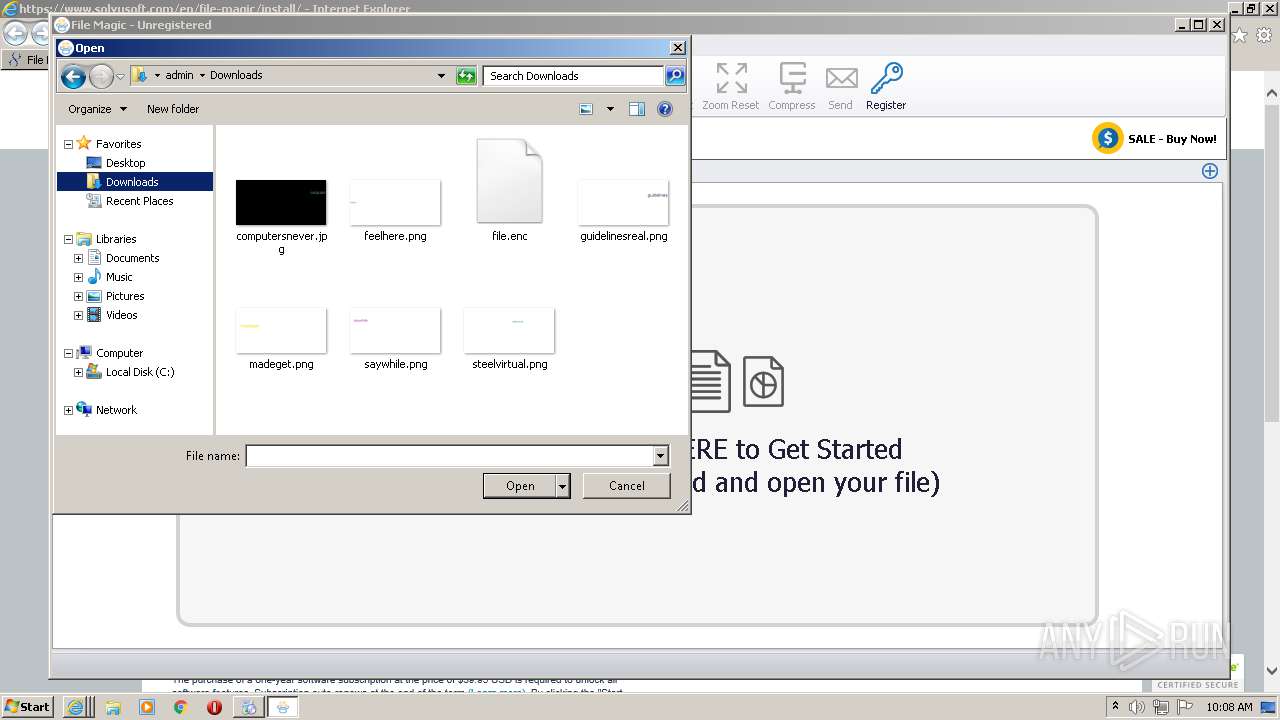Click the Open button
Viewport: 1280px width, 720px height.
(519, 486)
